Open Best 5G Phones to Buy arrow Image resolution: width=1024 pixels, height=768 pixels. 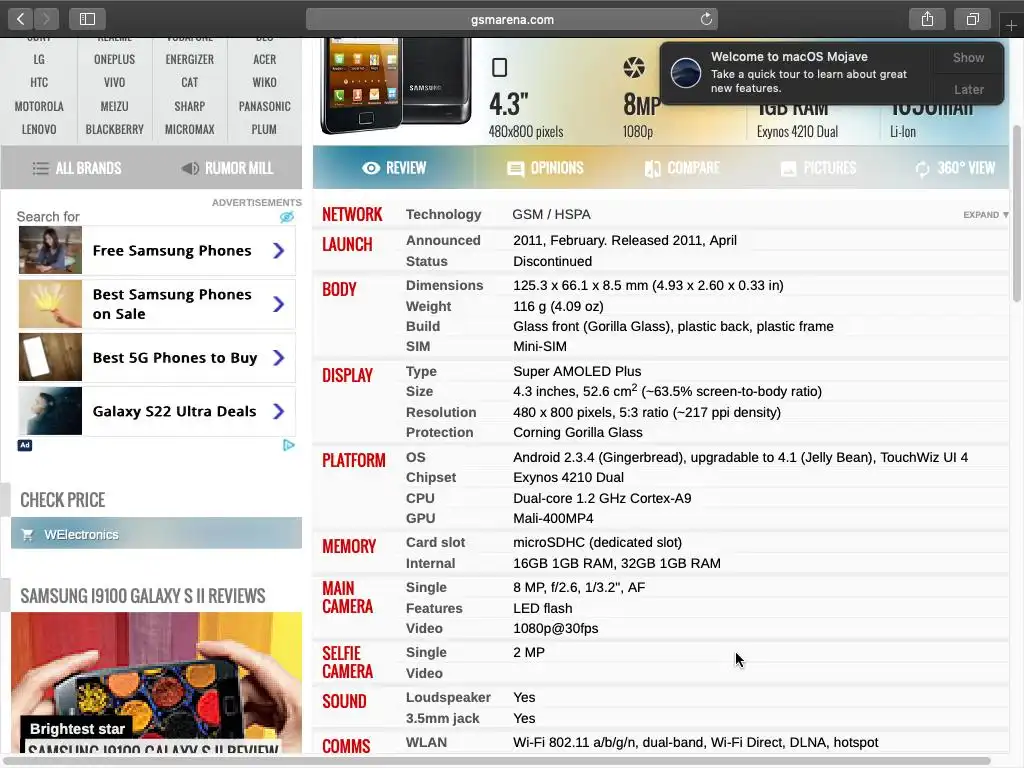[279, 358]
